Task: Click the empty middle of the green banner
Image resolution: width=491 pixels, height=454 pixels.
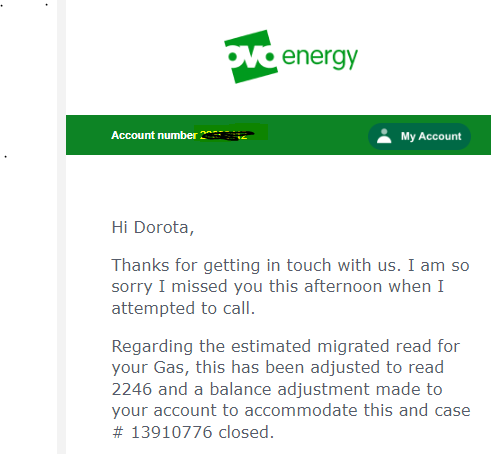Action: coord(317,135)
